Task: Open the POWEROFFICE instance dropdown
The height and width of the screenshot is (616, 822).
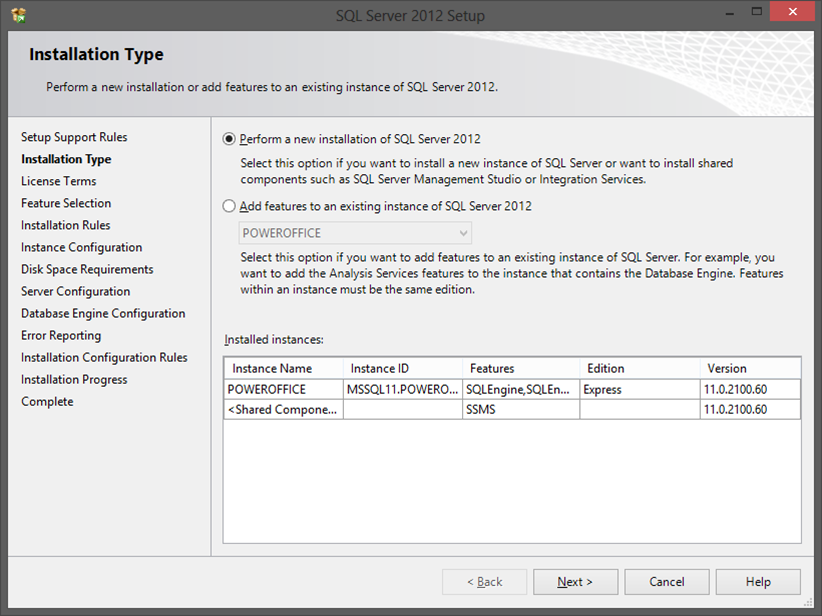Action: pyautogui.click(x=355, y=233)
